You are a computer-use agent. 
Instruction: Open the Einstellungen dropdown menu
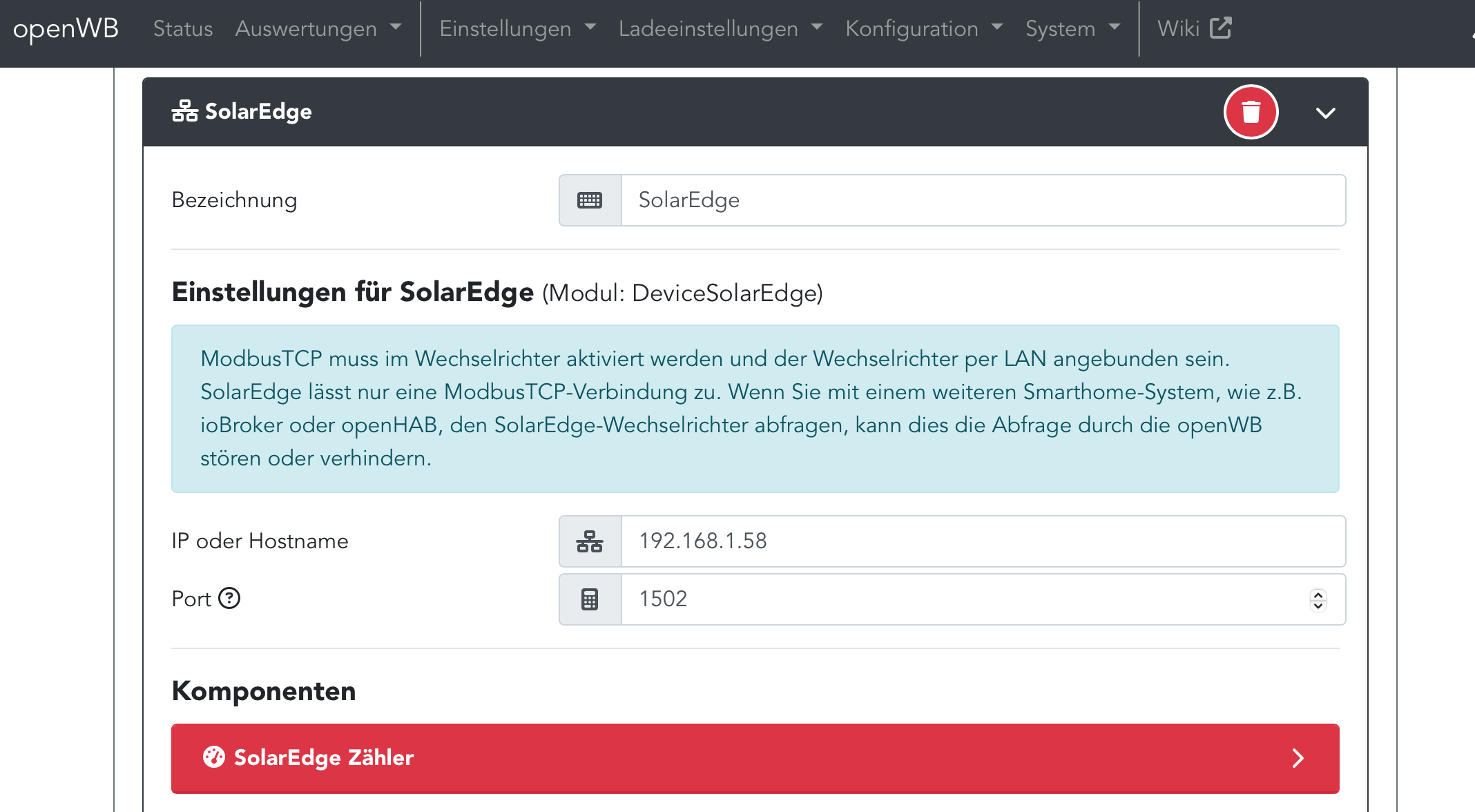click(517, 28)
